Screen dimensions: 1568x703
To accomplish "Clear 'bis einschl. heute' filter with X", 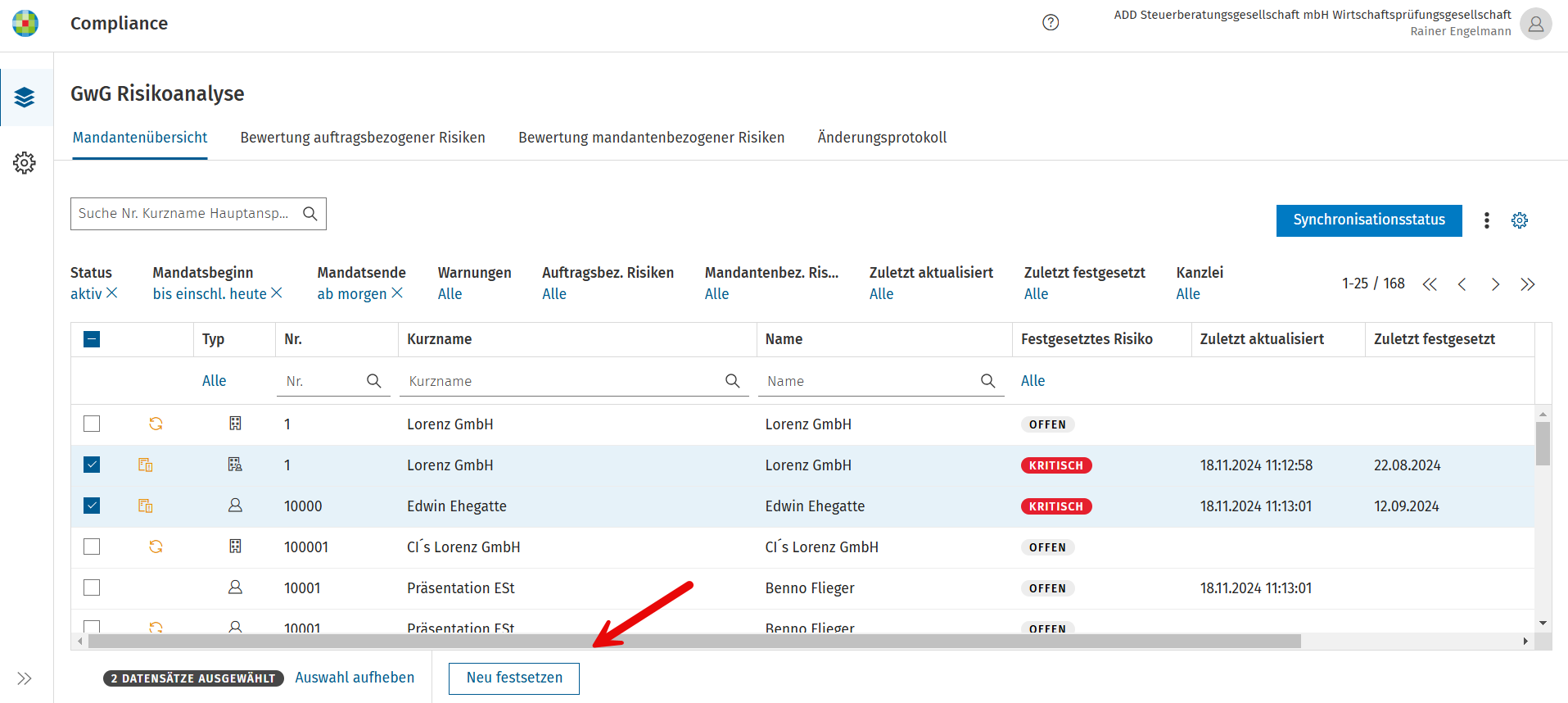I will point(277,293).
